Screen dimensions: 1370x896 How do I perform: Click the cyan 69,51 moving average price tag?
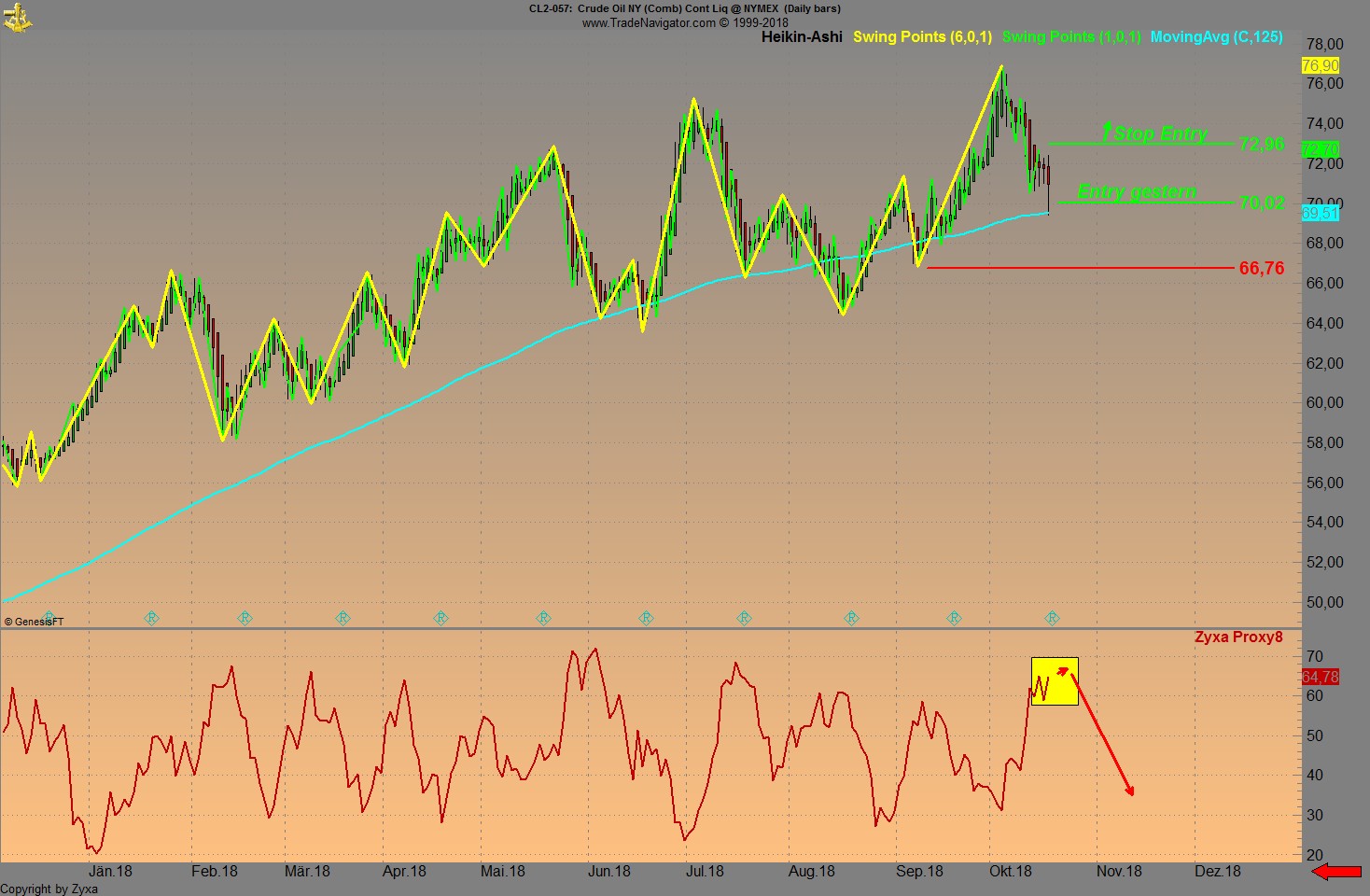pos(1320,214)
